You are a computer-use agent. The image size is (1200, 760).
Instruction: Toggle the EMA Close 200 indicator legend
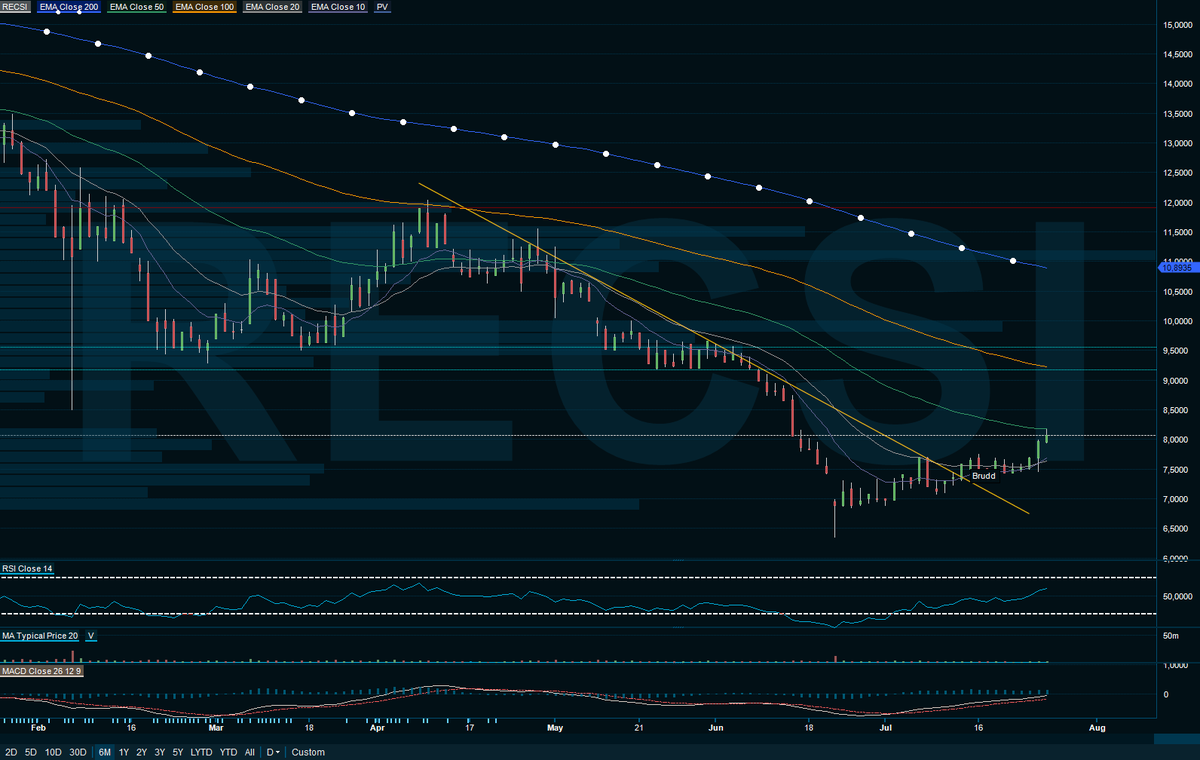[68, 7]
